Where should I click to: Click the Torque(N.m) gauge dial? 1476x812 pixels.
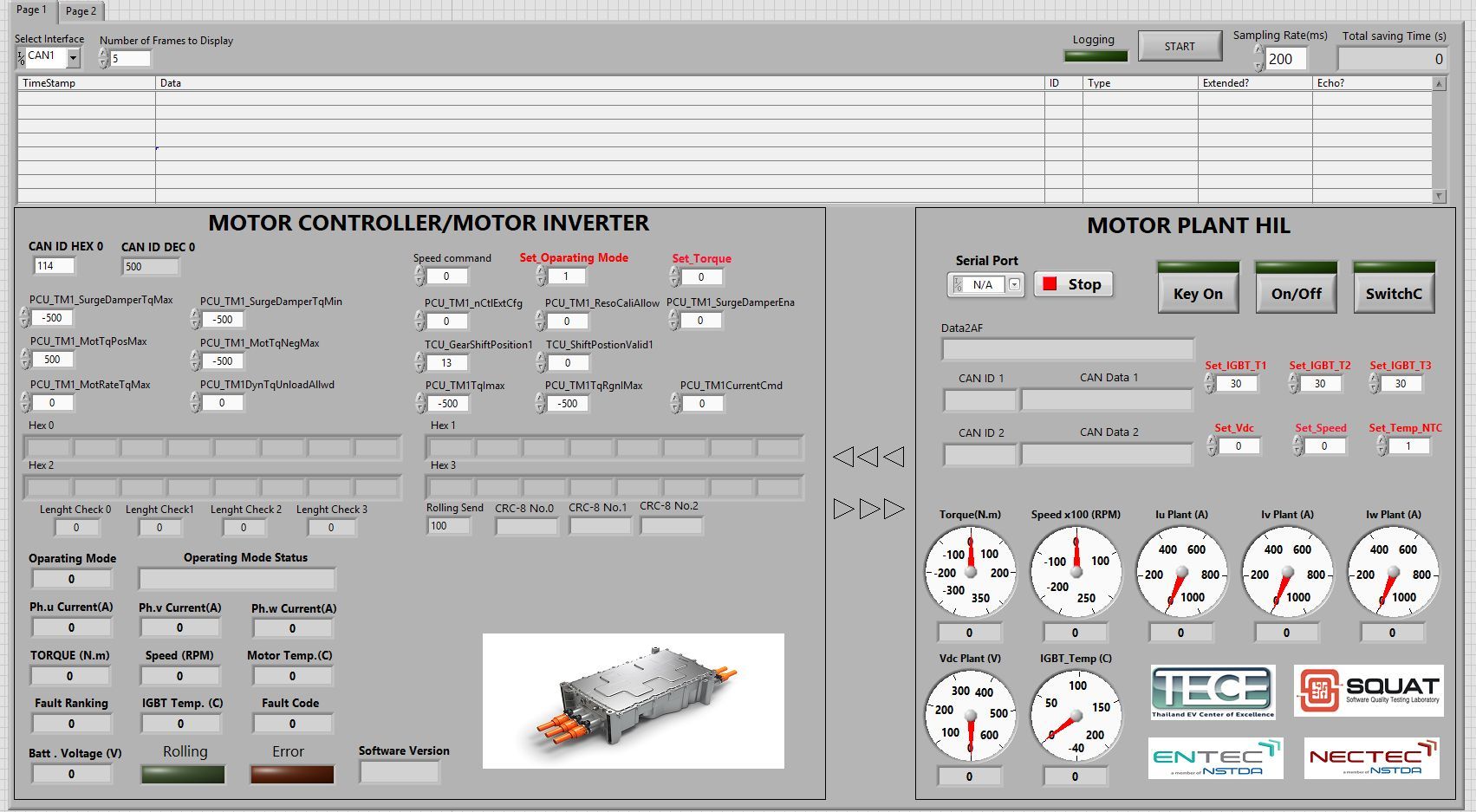click(970, 572)
